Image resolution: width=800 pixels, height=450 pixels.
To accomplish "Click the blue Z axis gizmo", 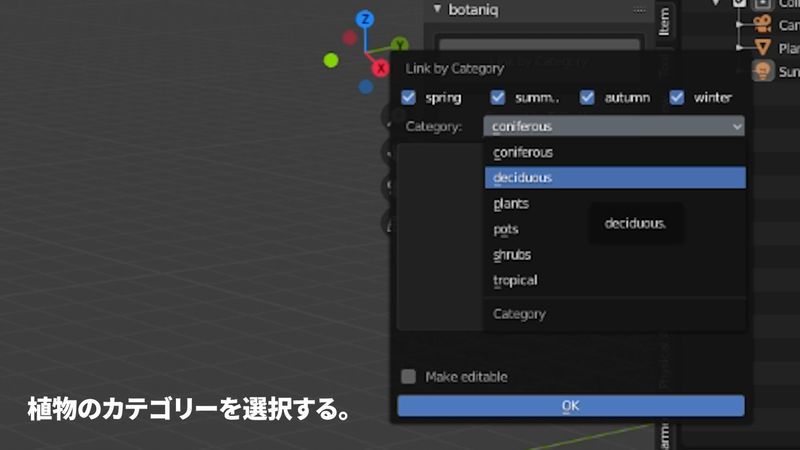I will tap(365, 19).
